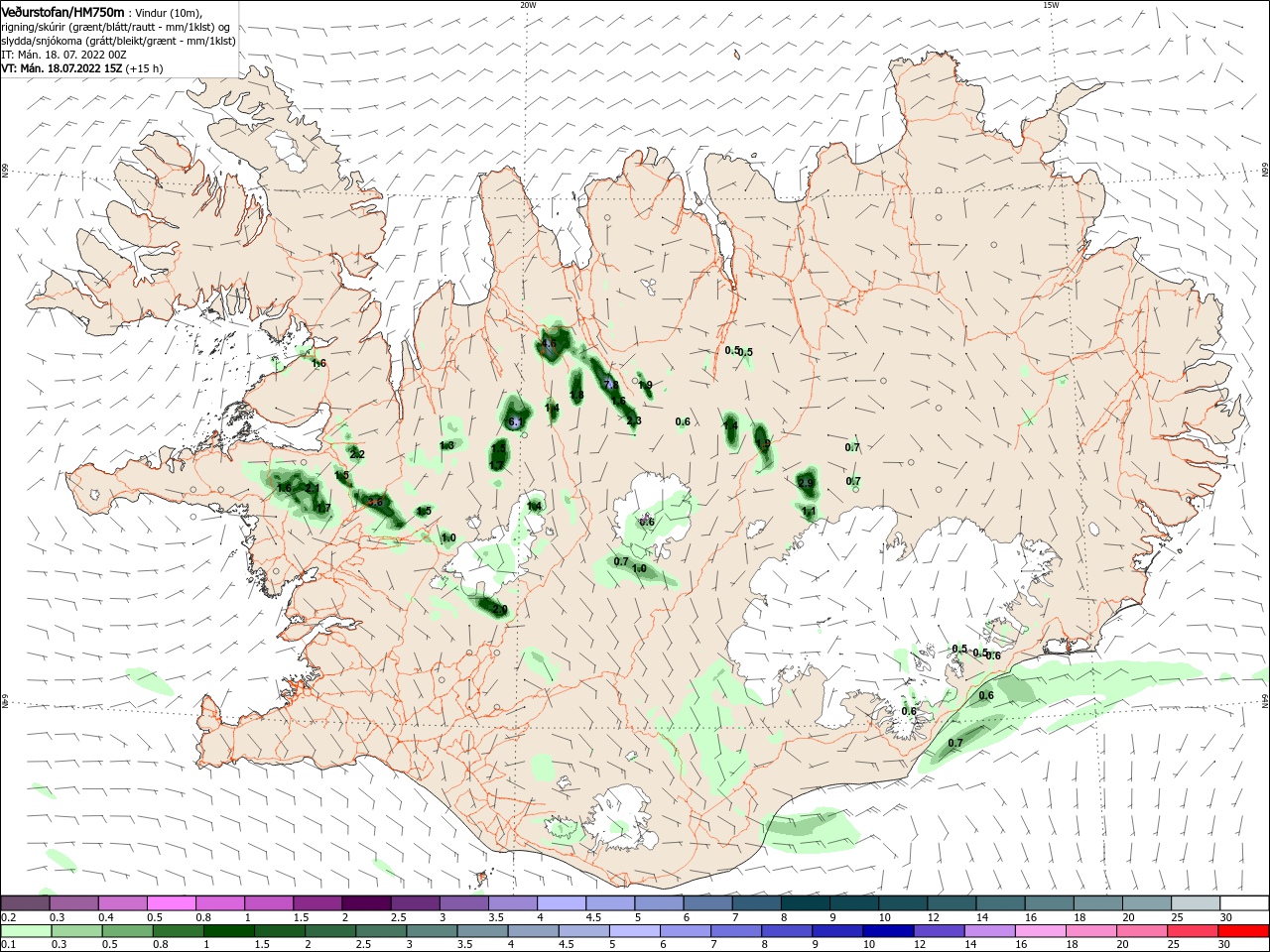Pick the dark teal 8–9 snow legend swatch

coord(806,903)
